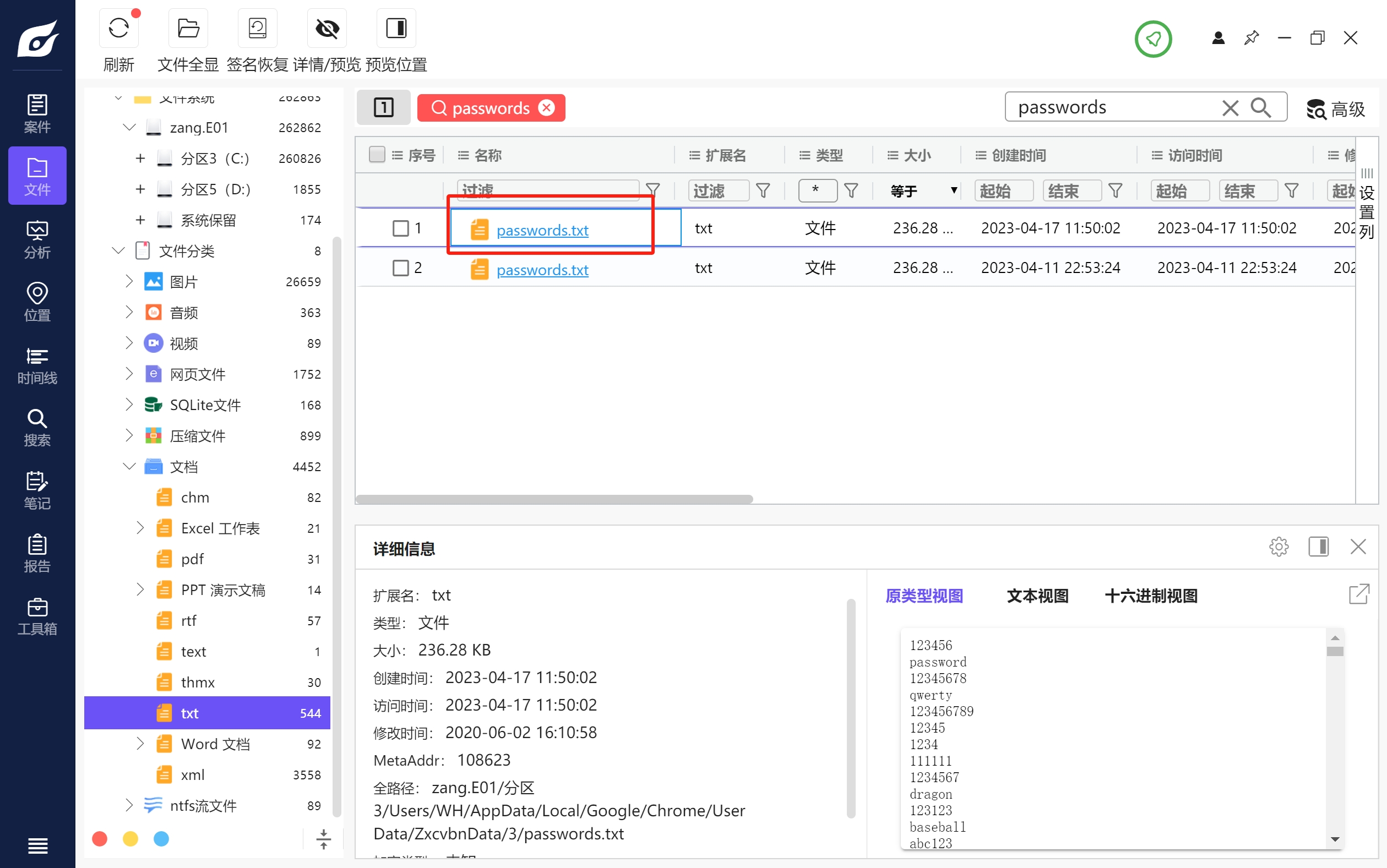Open 高级 advanced search
The width and height of the screenshot is (1387, 868).
pyautogui.click(x=1336, y=108)
